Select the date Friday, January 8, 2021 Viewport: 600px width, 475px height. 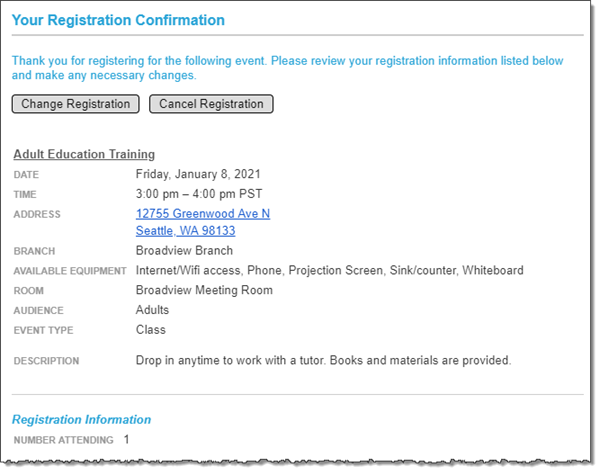(198, 174)
